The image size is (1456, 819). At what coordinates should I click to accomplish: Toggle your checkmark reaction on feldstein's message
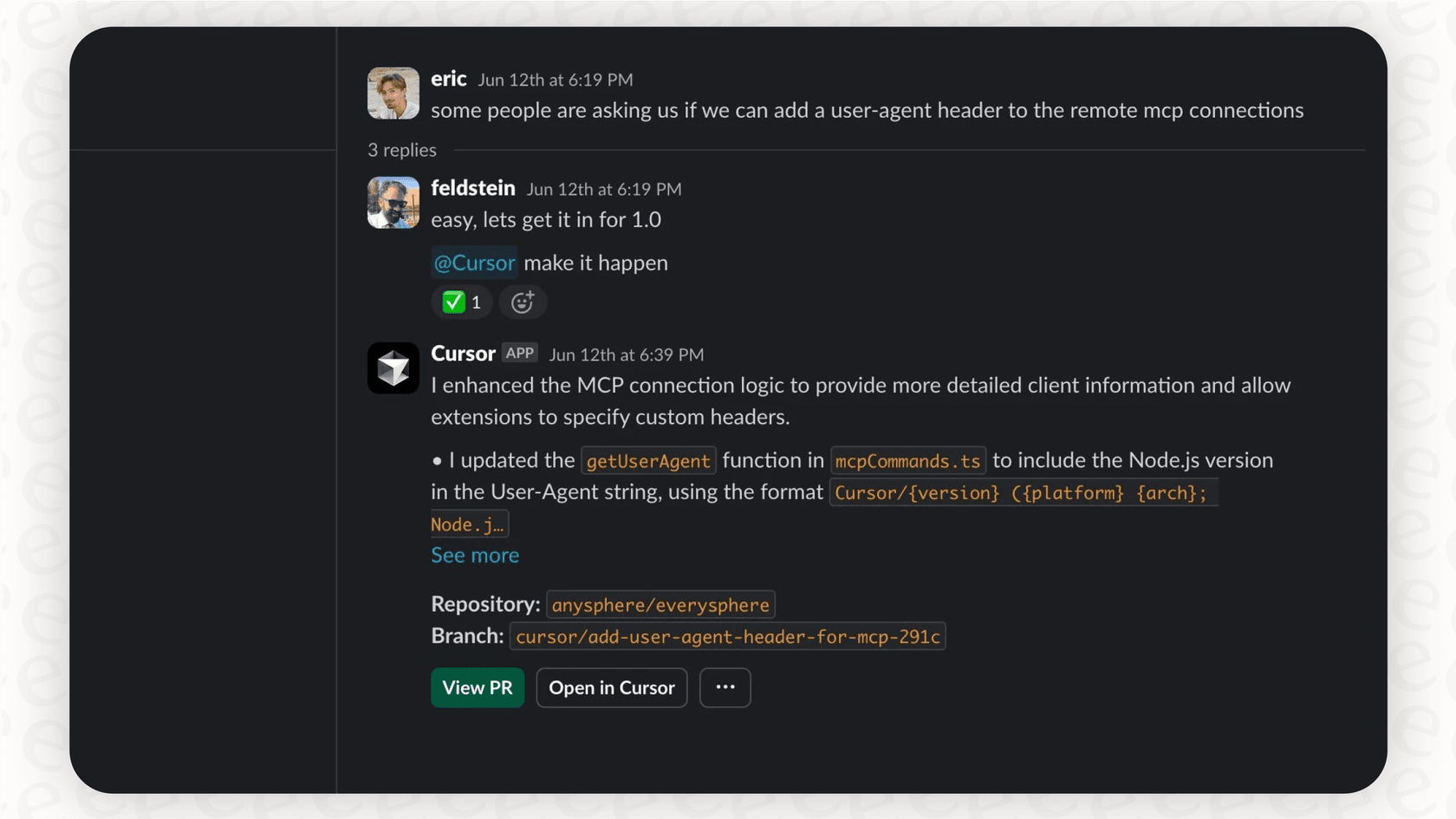461,302
